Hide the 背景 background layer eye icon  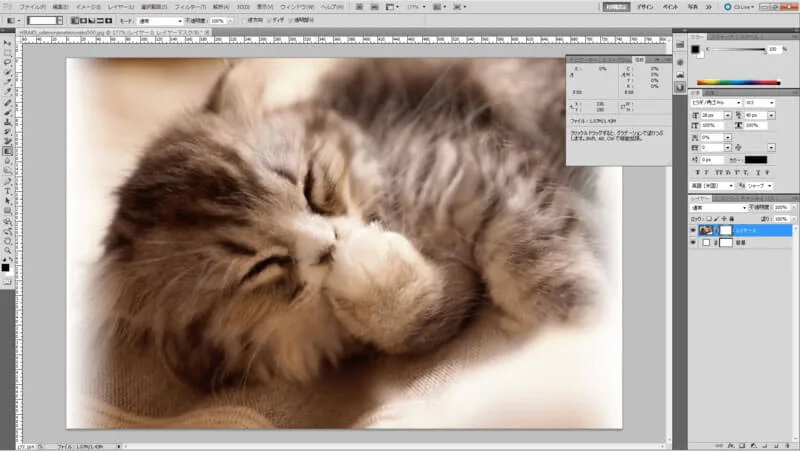(693, 242)
